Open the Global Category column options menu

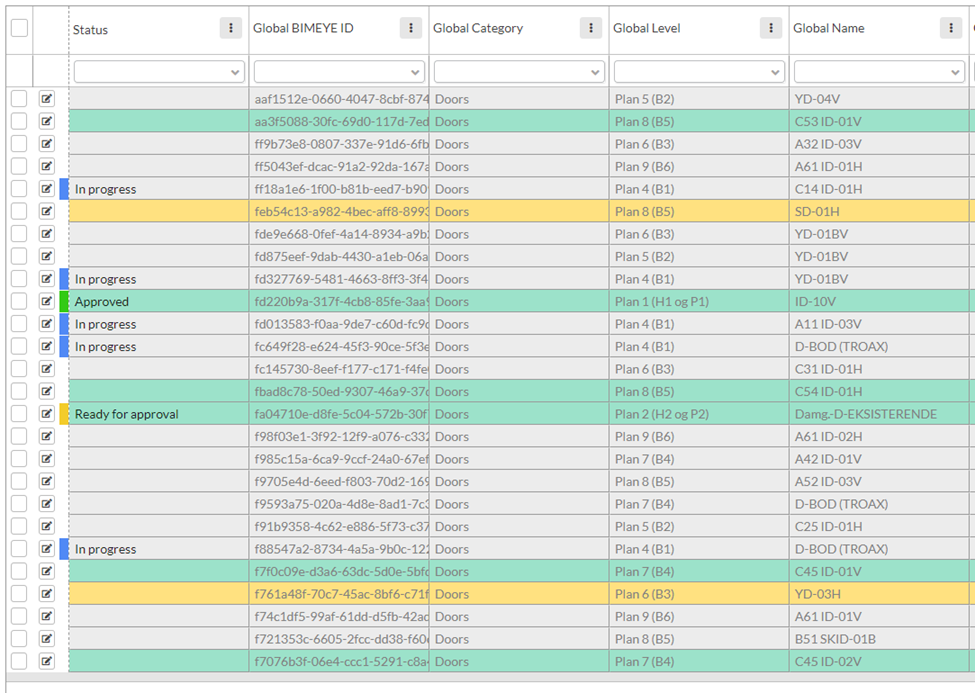tap(591, 28)
